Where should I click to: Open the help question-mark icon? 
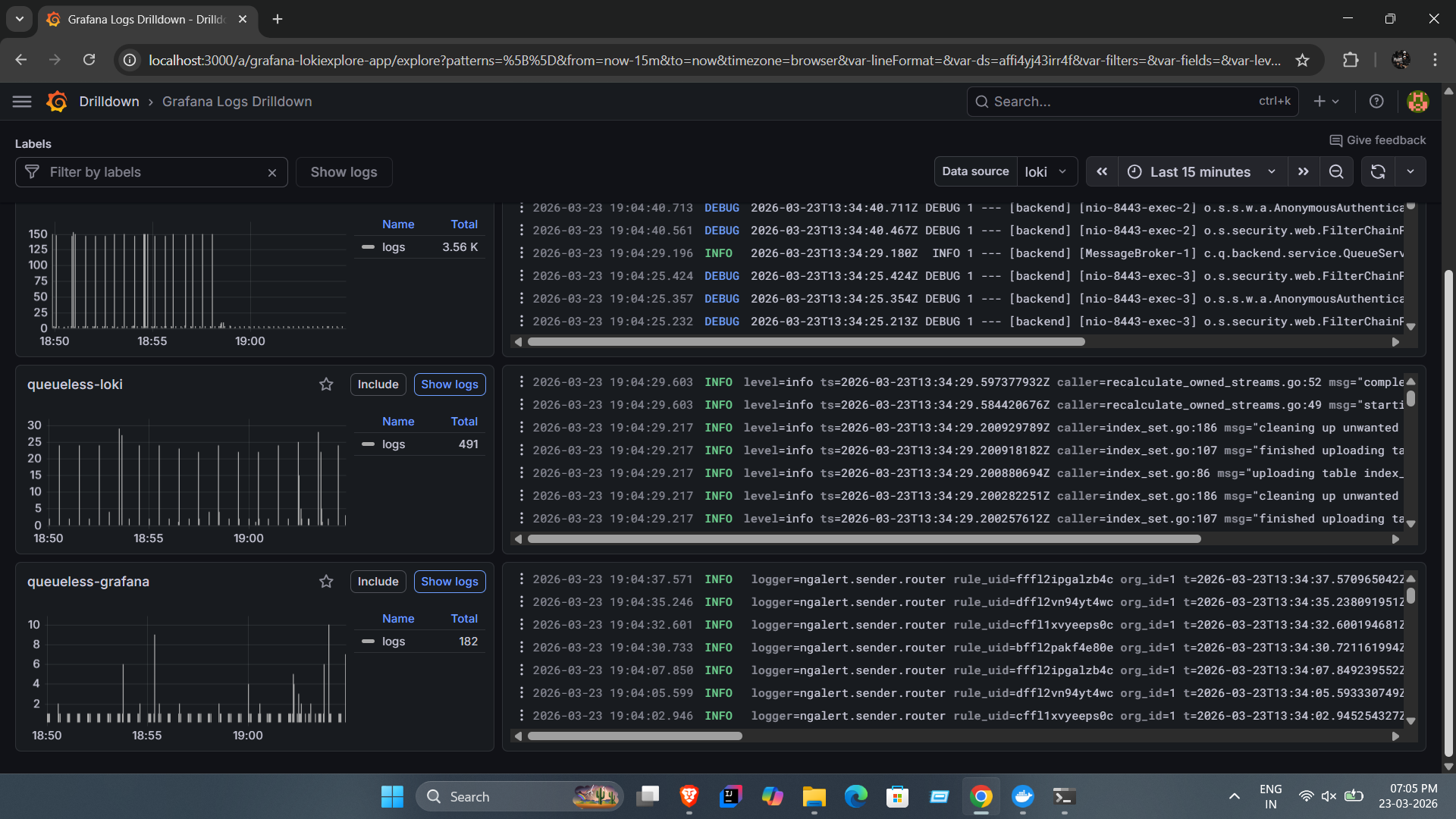(1376, 102)
